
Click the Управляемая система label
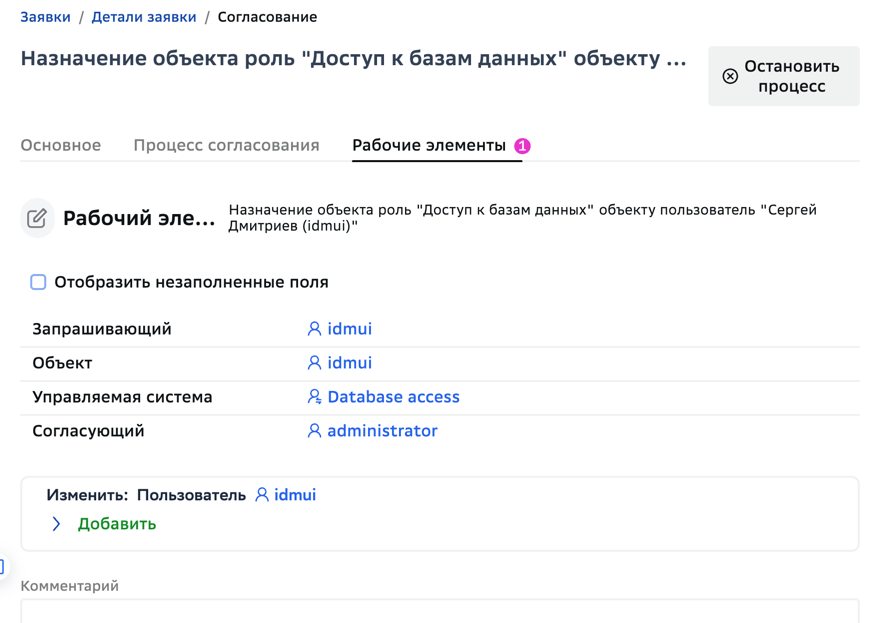[122, 397]
